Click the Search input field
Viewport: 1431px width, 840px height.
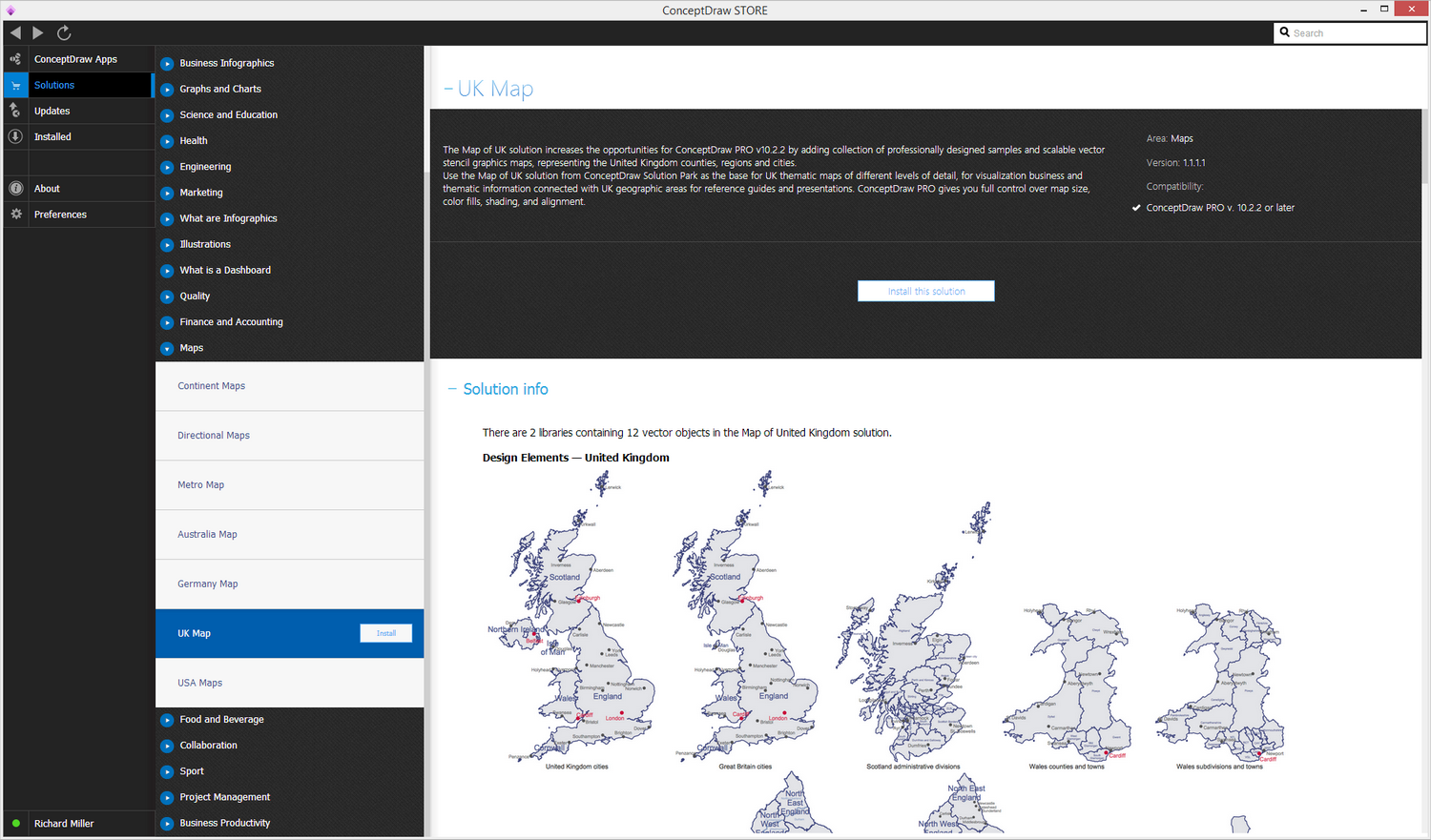pos(1350,32)
